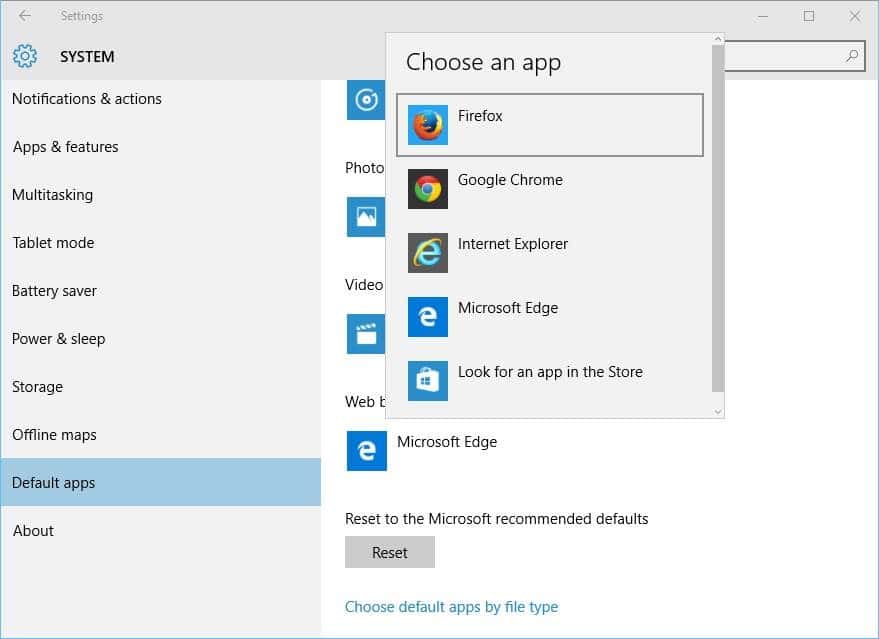Click the music player default app icon
Viewport: 879px width, 639px height.
366,100
